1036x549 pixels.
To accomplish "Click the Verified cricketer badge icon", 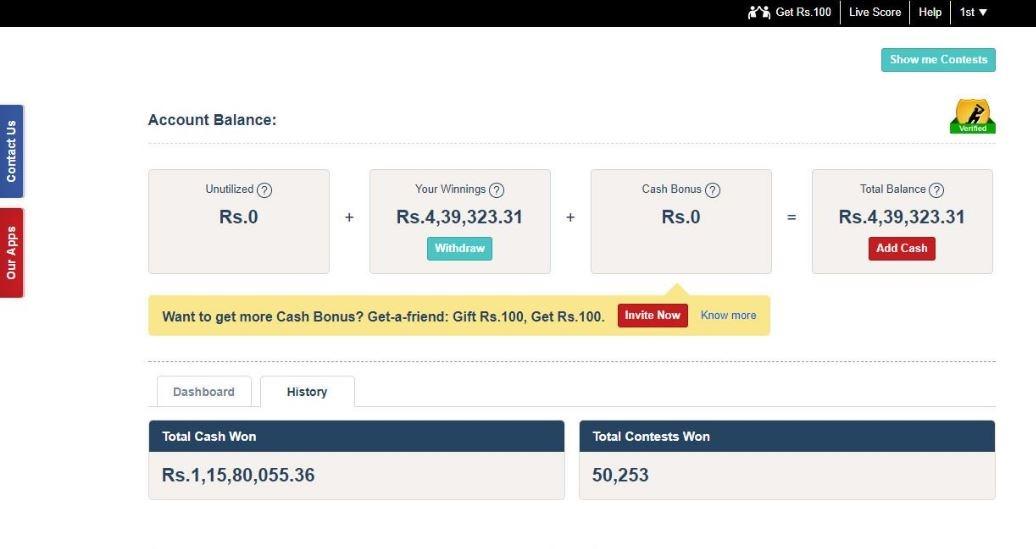I will click(x=972, y=115).
